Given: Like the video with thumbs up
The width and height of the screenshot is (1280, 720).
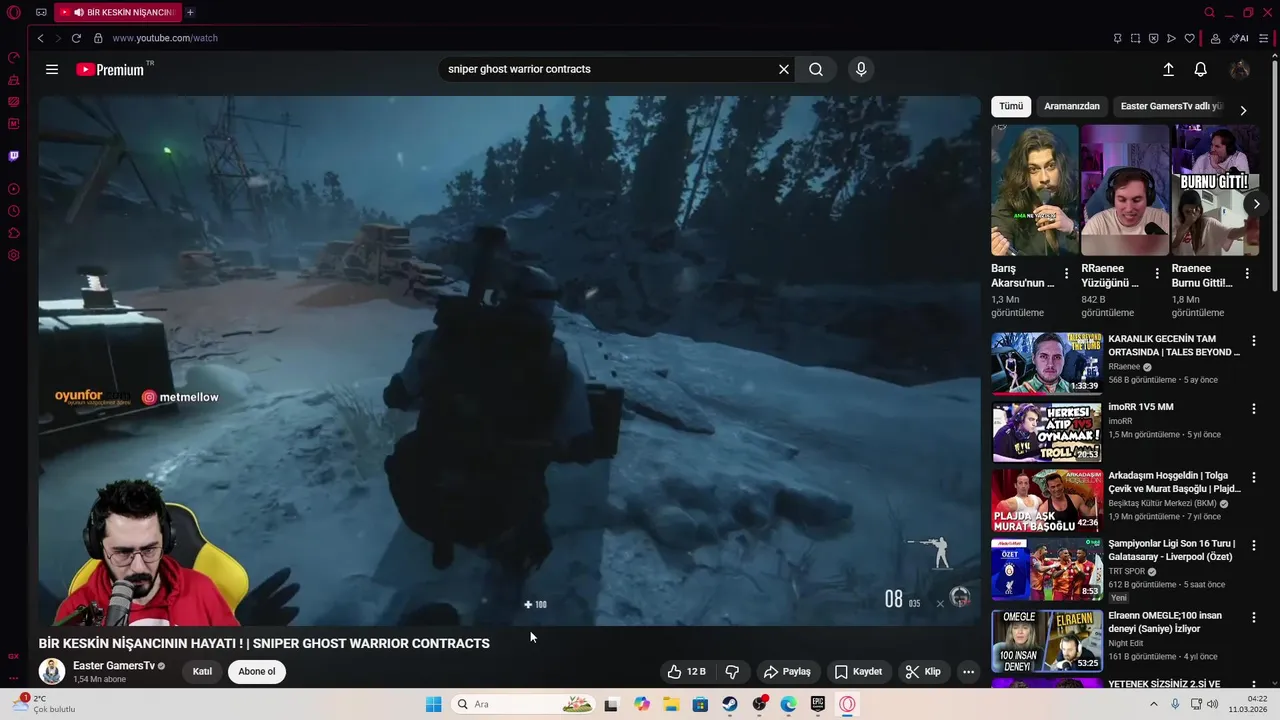Looking at the screenshot, I should 687,672.
